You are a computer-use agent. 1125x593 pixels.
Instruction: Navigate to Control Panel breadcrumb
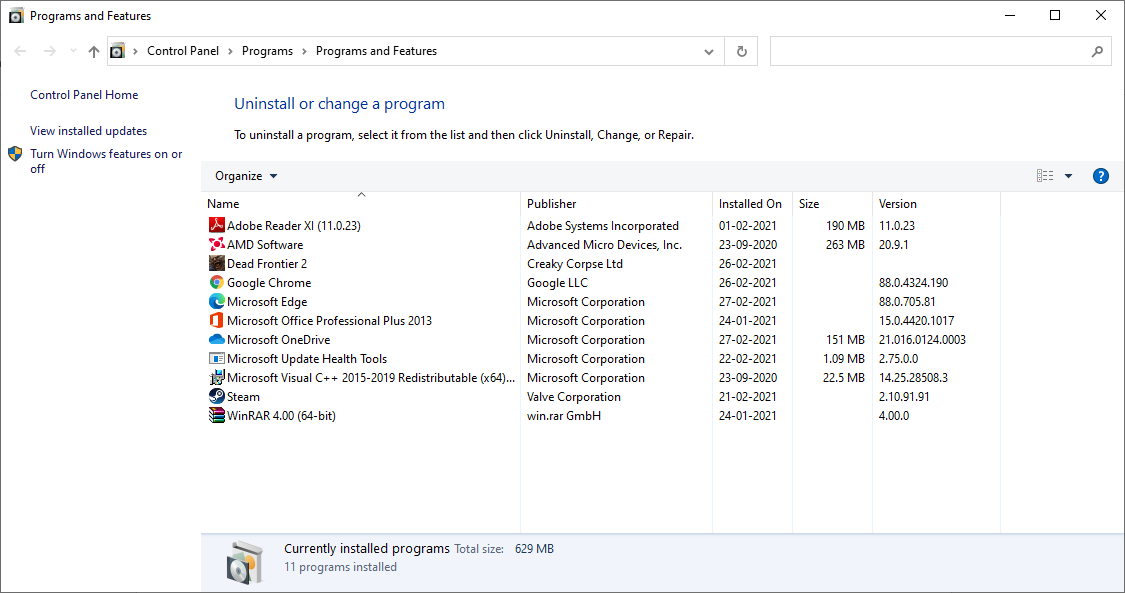coord(183,51)
